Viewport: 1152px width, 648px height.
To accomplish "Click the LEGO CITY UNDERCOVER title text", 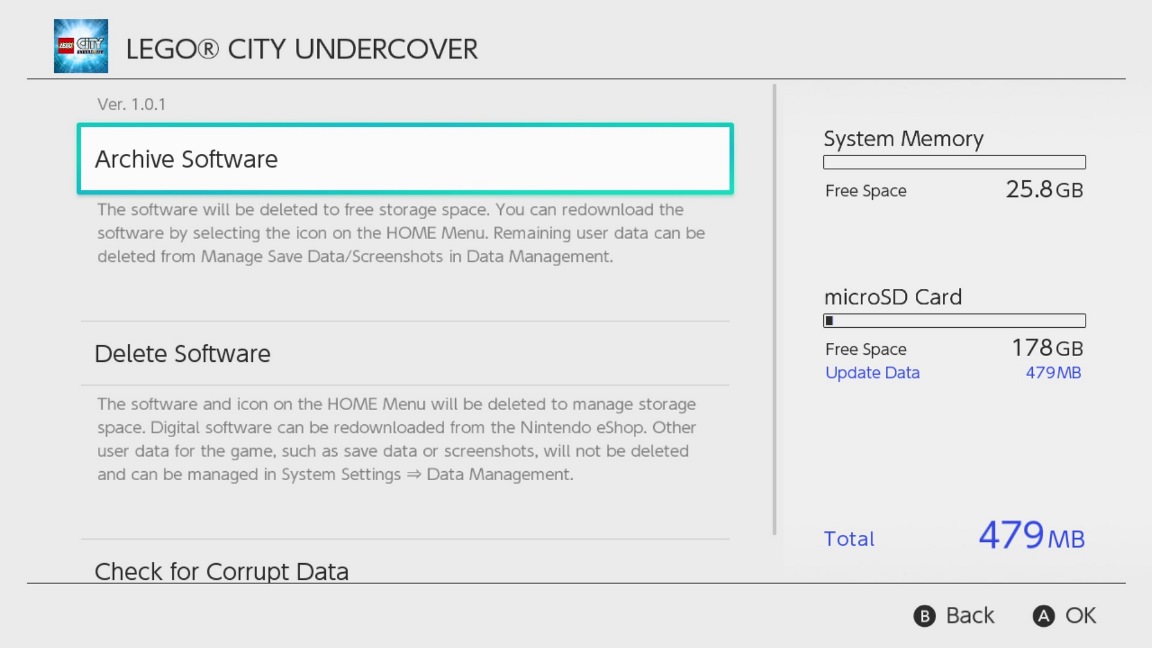I will coord(302,49).
